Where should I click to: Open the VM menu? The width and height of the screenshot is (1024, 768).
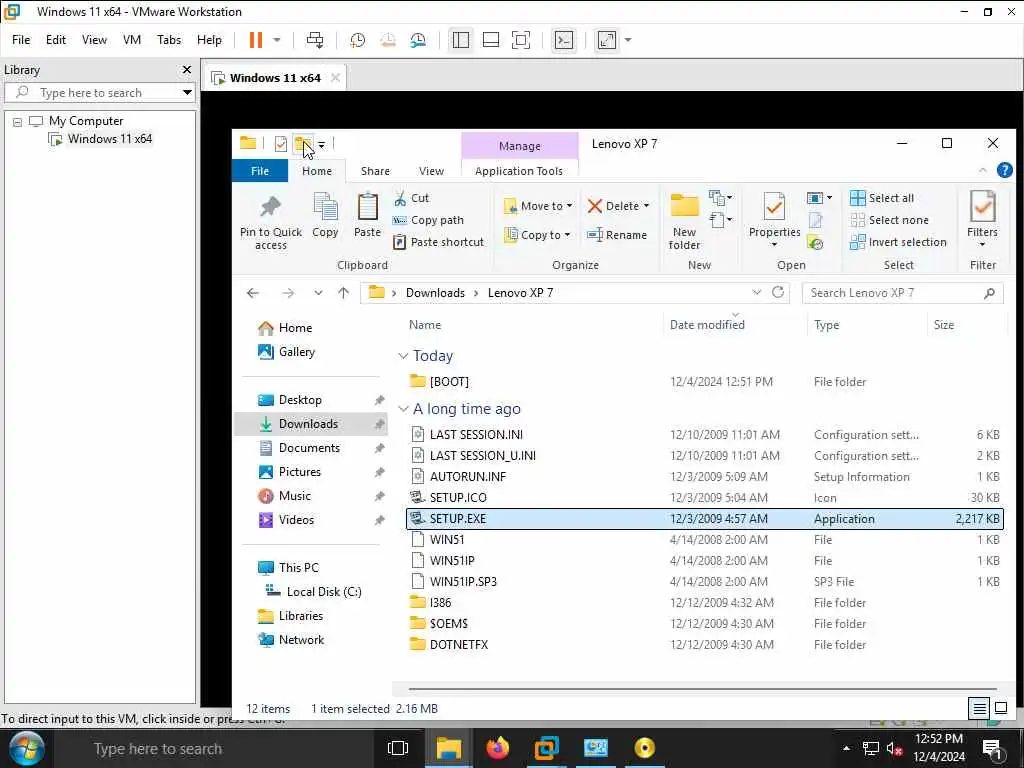point(132,40)
